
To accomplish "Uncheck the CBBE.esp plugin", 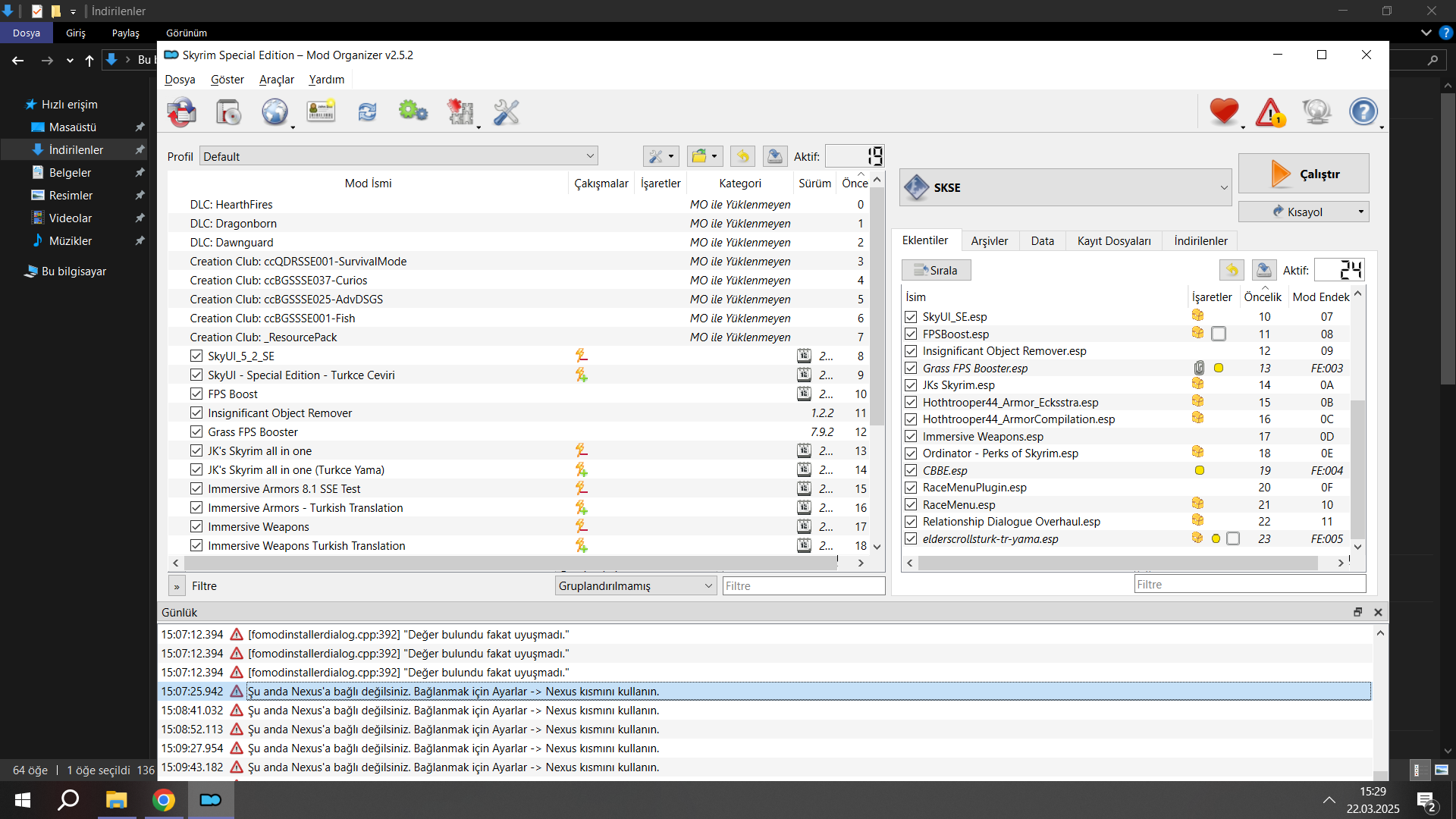I will point(911,470).
